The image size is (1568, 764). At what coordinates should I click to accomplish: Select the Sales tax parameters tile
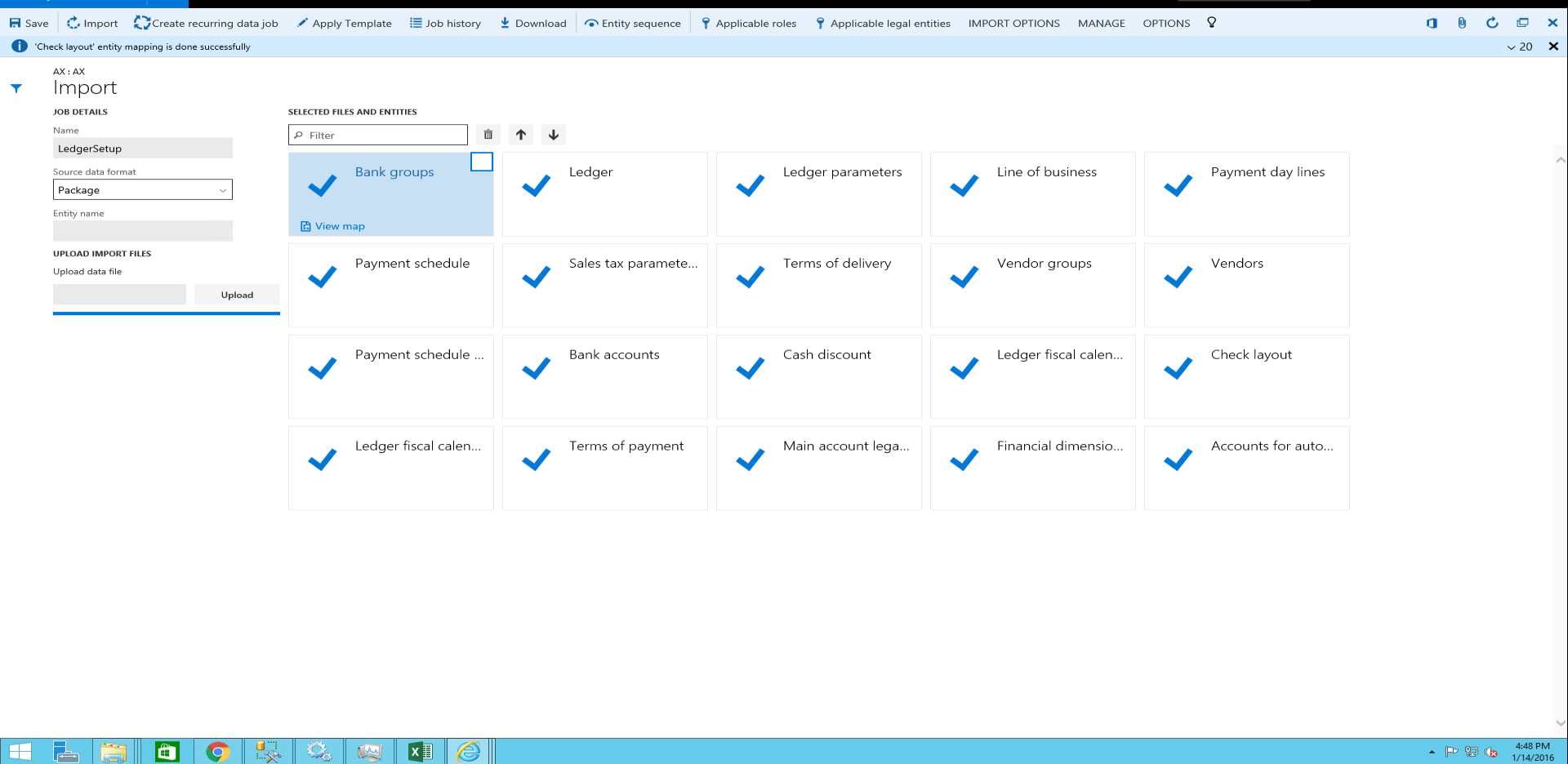605,286
